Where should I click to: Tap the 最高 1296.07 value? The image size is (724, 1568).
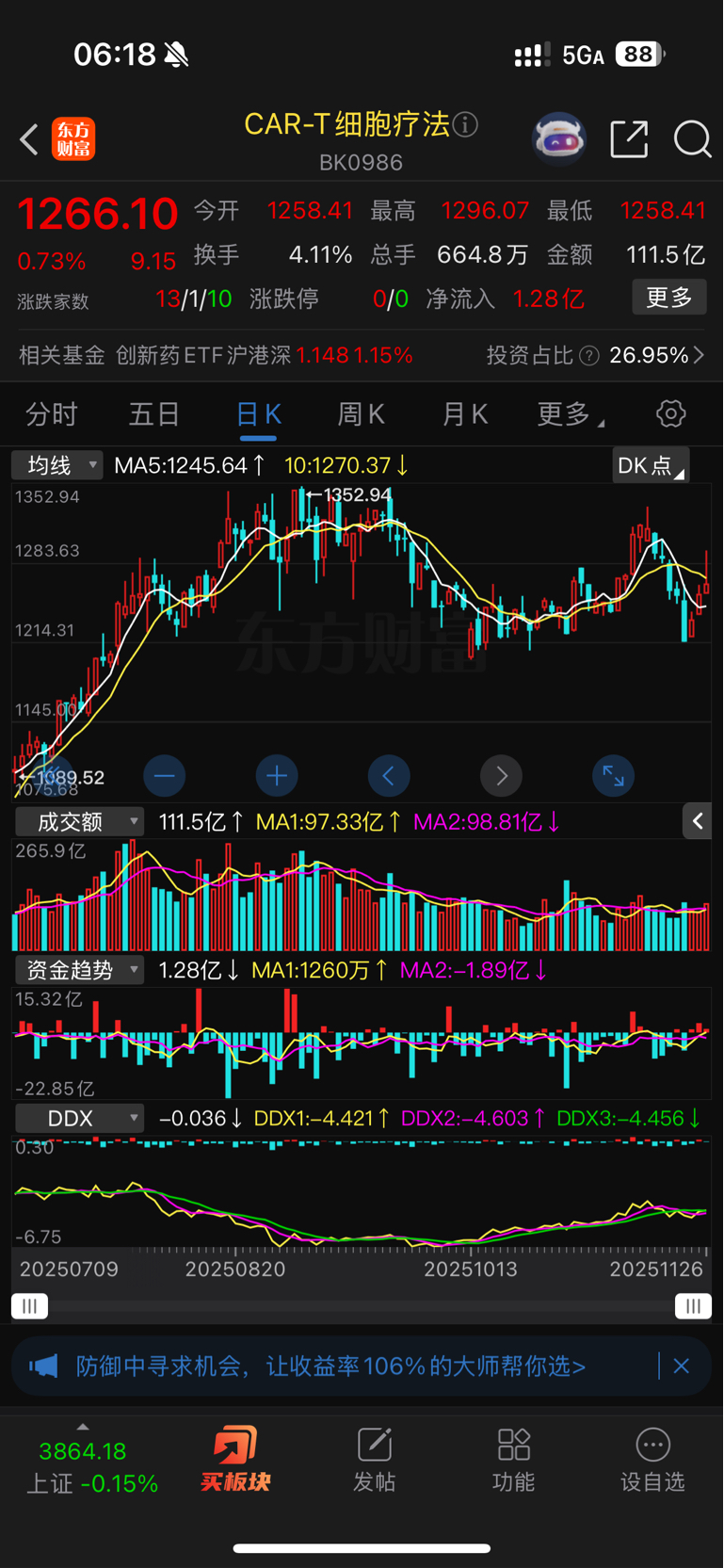click(x=486, y=210)
